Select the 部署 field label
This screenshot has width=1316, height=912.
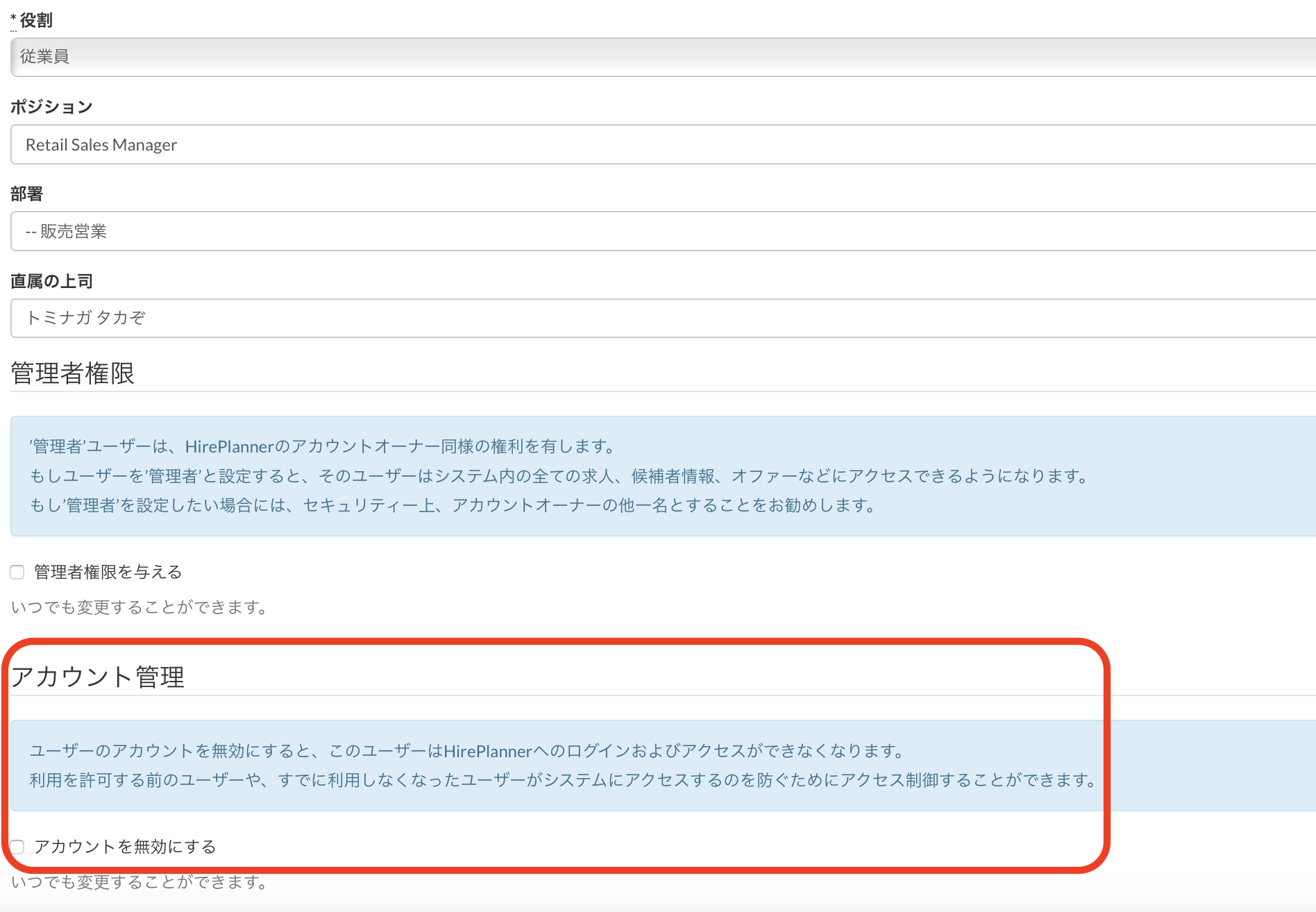(26, 194)
